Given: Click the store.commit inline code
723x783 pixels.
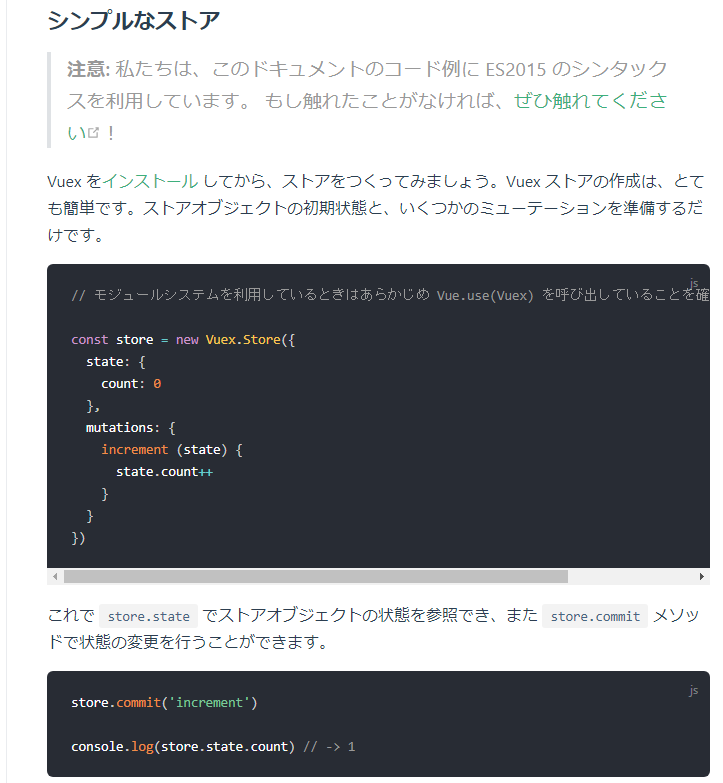Looking at the screenshot, I should point(595,616).
